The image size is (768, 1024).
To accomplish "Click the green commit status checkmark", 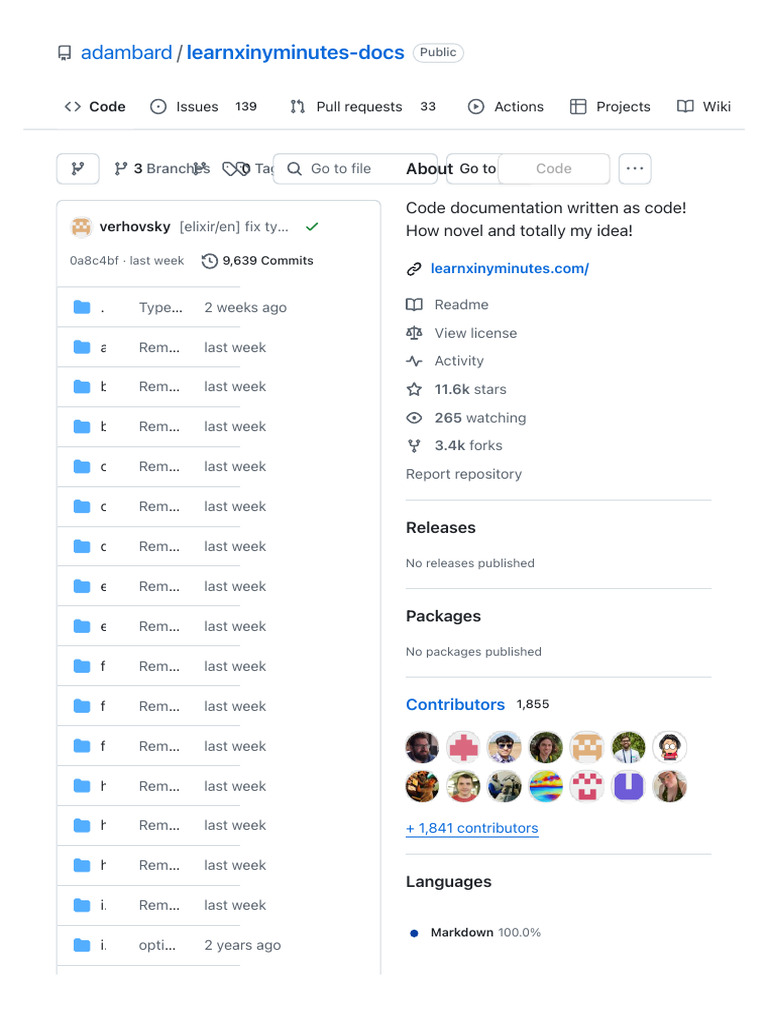I will pos(312,227).
